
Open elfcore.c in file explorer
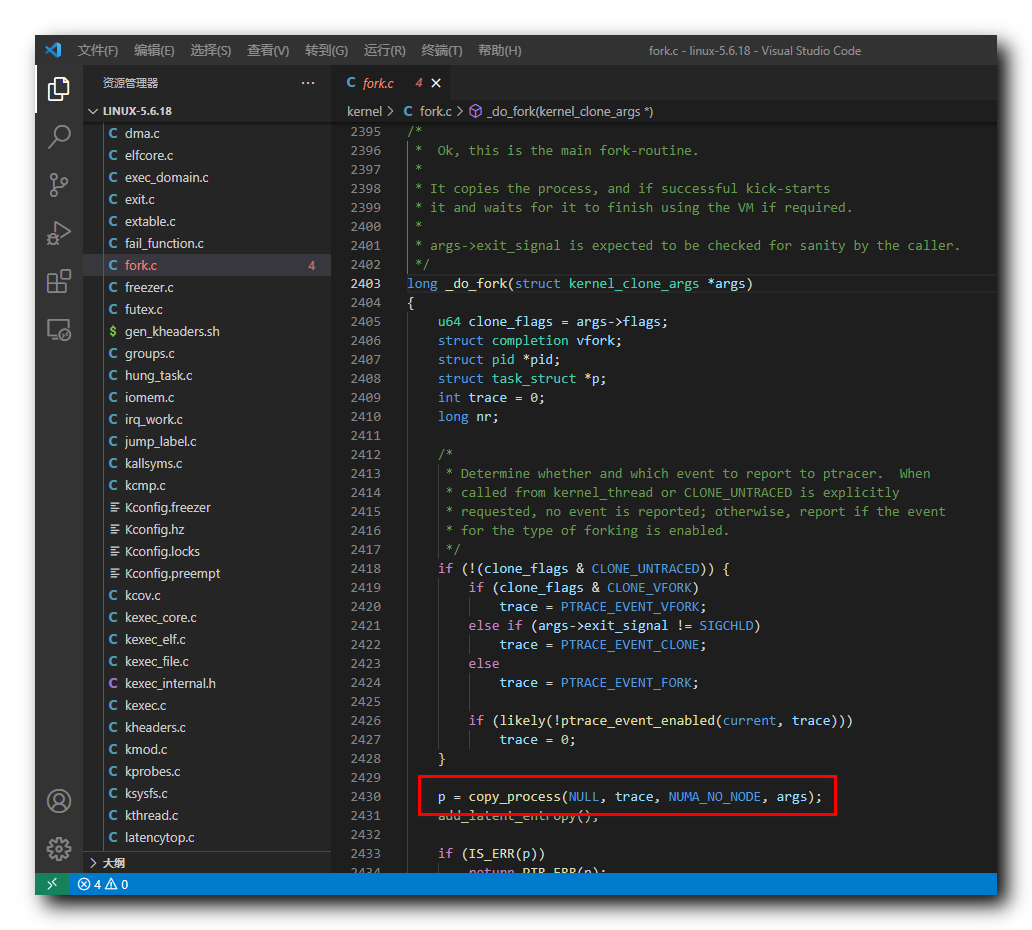point(207,155)
